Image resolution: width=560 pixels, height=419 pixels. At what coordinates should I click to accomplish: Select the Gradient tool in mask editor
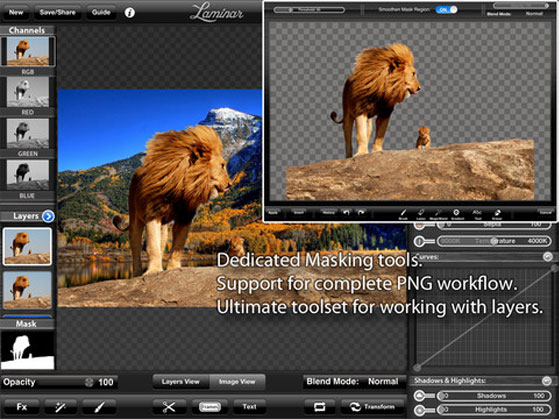point(456,214)
